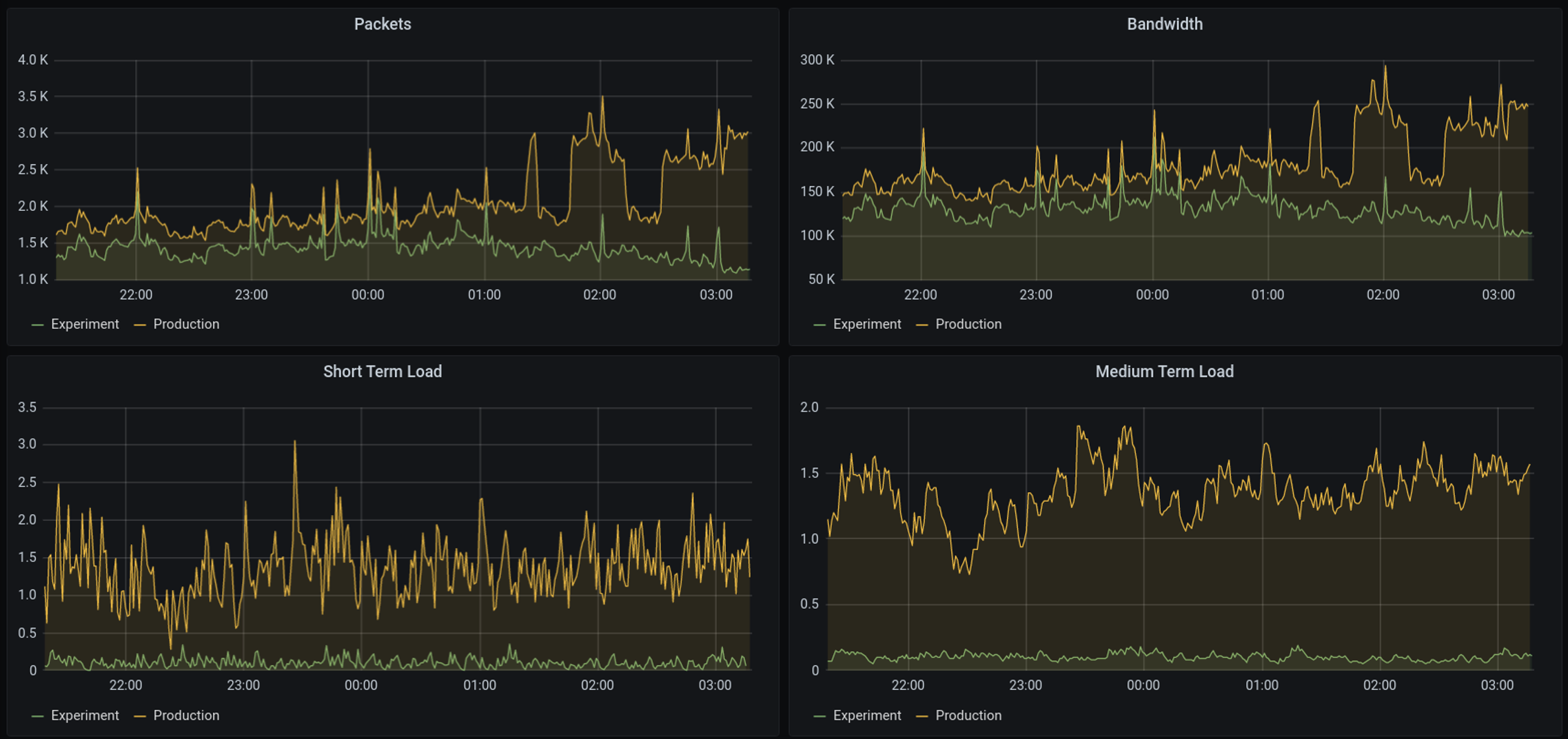Toggle Experiment series in Packets legend
Image resolution: width=1568 pixels, height=739 pixels.
click(85, 324)
